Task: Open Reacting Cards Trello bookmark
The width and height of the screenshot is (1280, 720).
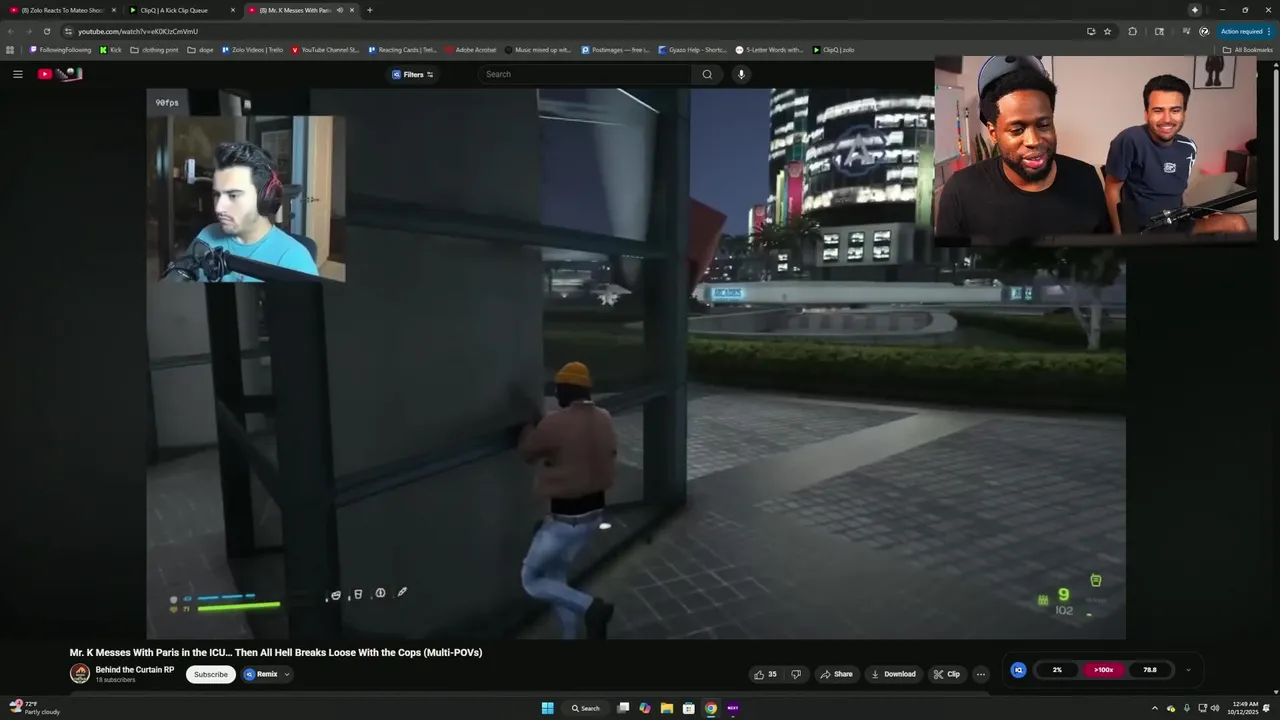Action: [402, 49]
